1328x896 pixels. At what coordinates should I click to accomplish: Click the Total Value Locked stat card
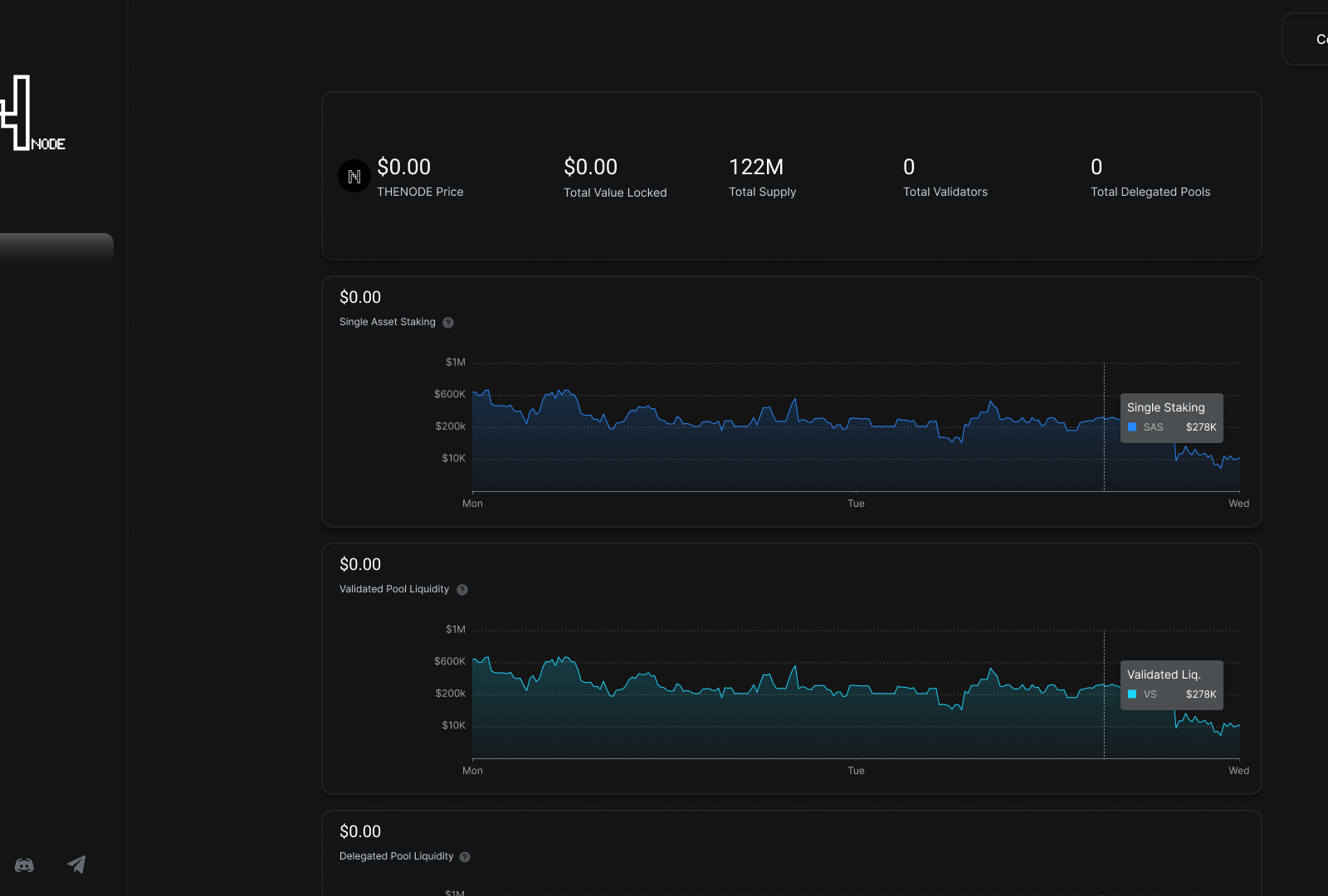tap(615, 177)
